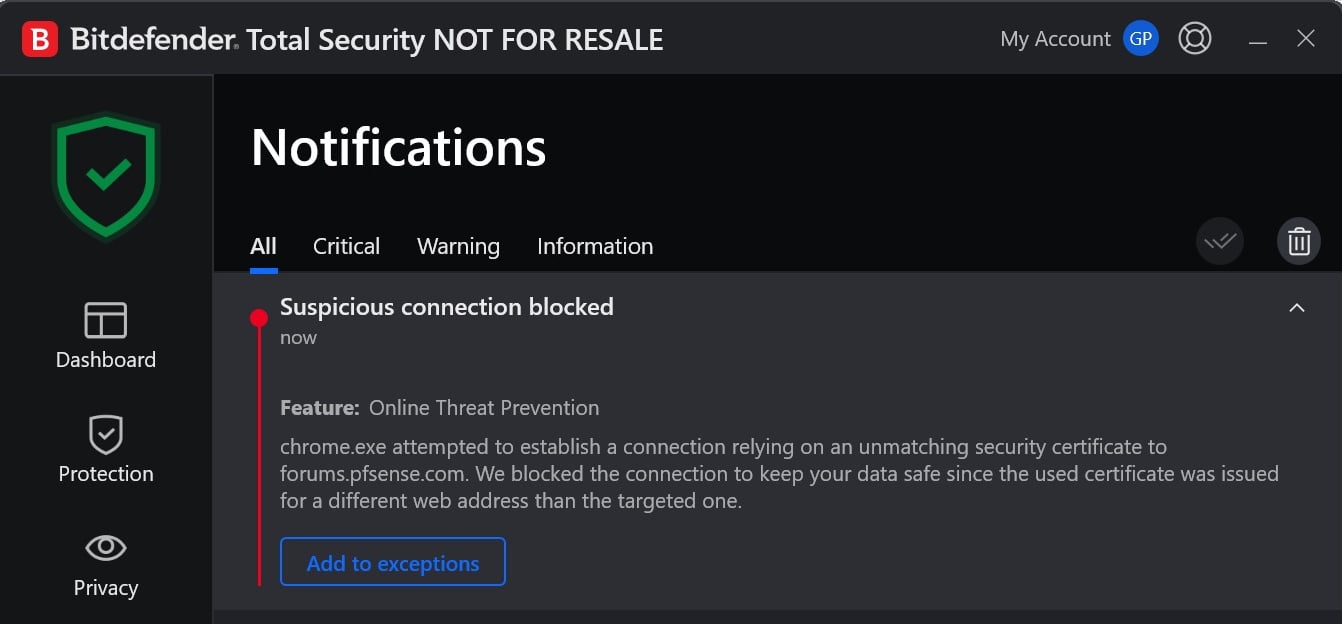Open the support lifebuoy icon
1342x624 pixels.
click(1194, 39)
